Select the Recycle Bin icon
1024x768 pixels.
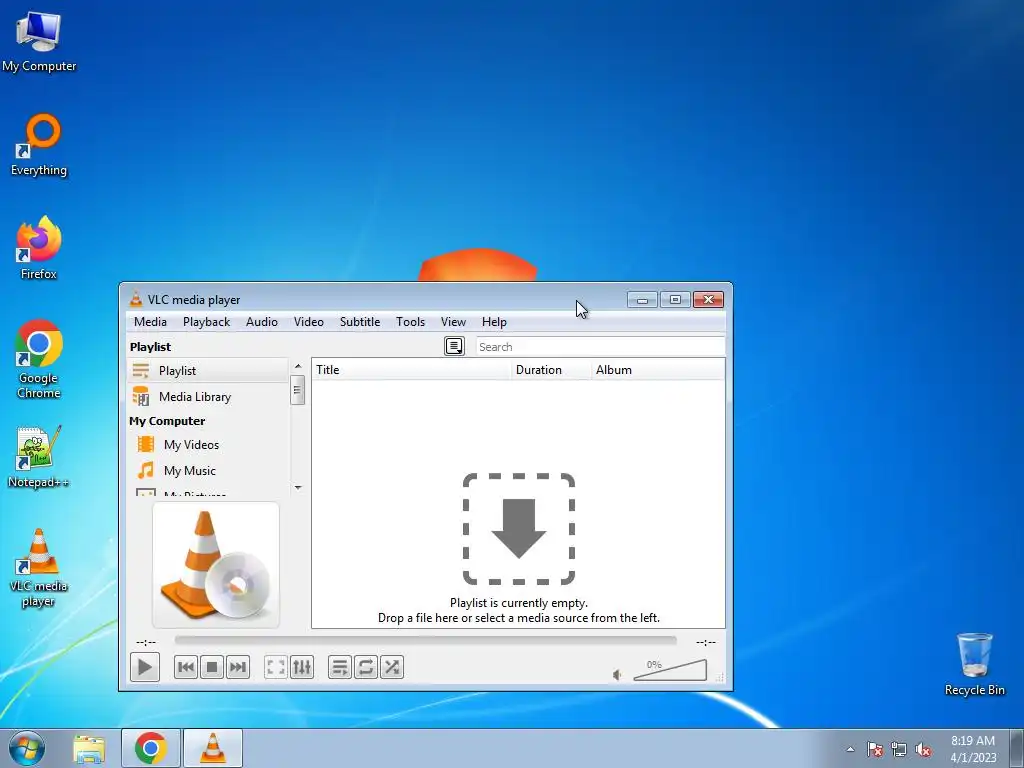point(974,665)
